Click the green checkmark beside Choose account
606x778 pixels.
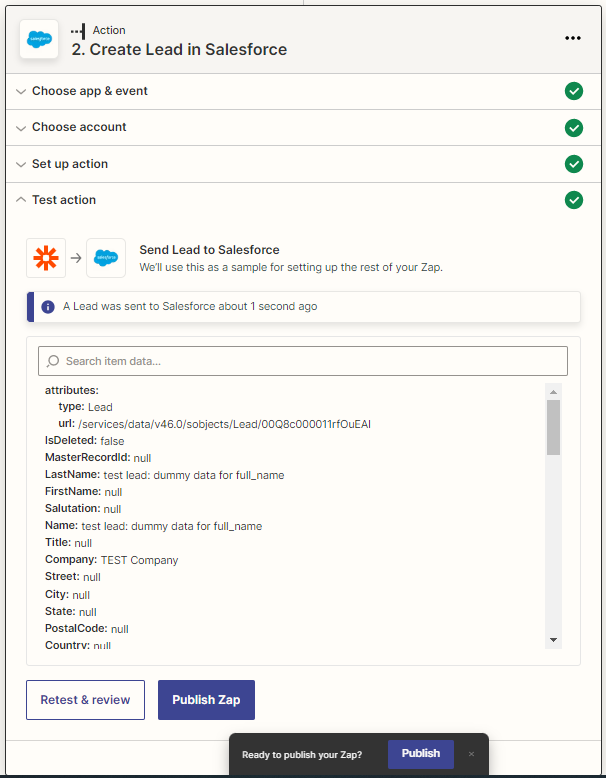point(574,128)
